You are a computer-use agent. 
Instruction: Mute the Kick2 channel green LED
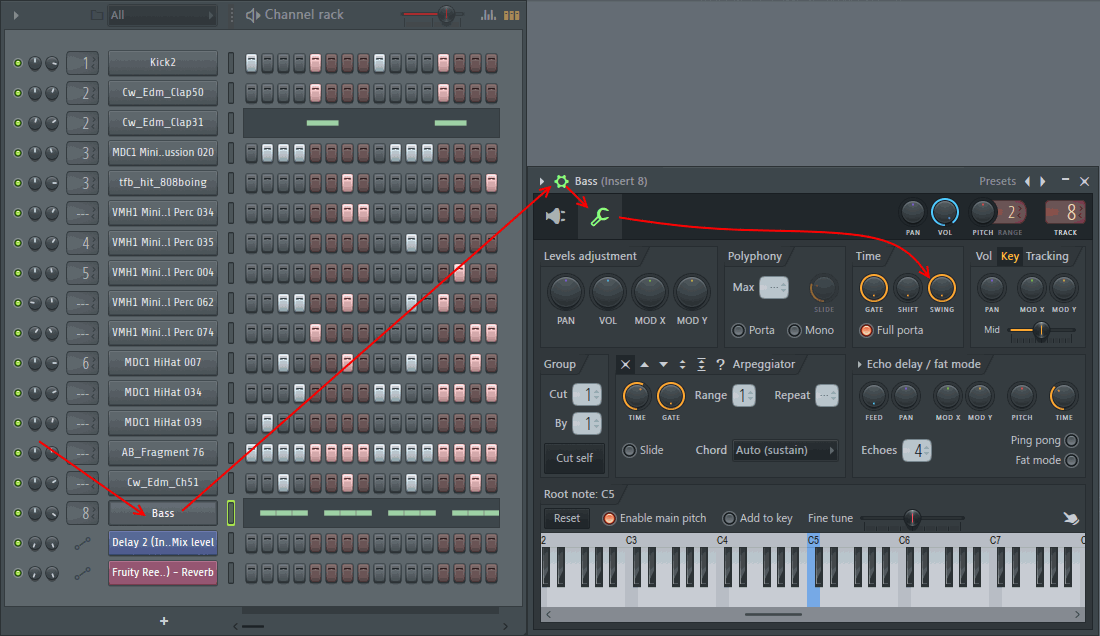tap(17, 63)
